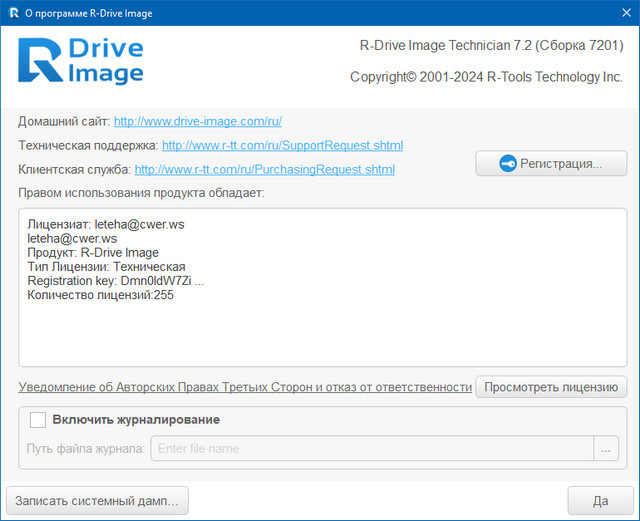Confirm the dialog with the Да button

[x=600, y=500]
